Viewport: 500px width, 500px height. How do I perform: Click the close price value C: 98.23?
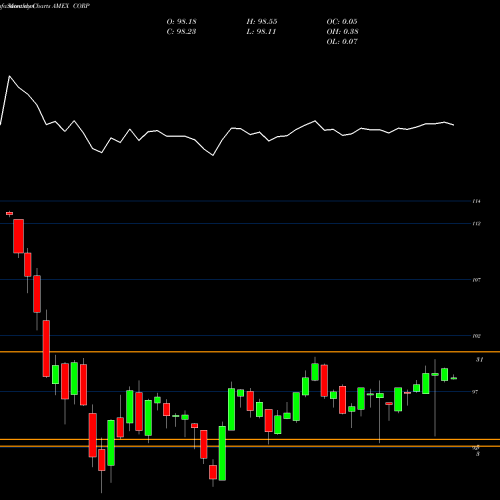(181, 32)
